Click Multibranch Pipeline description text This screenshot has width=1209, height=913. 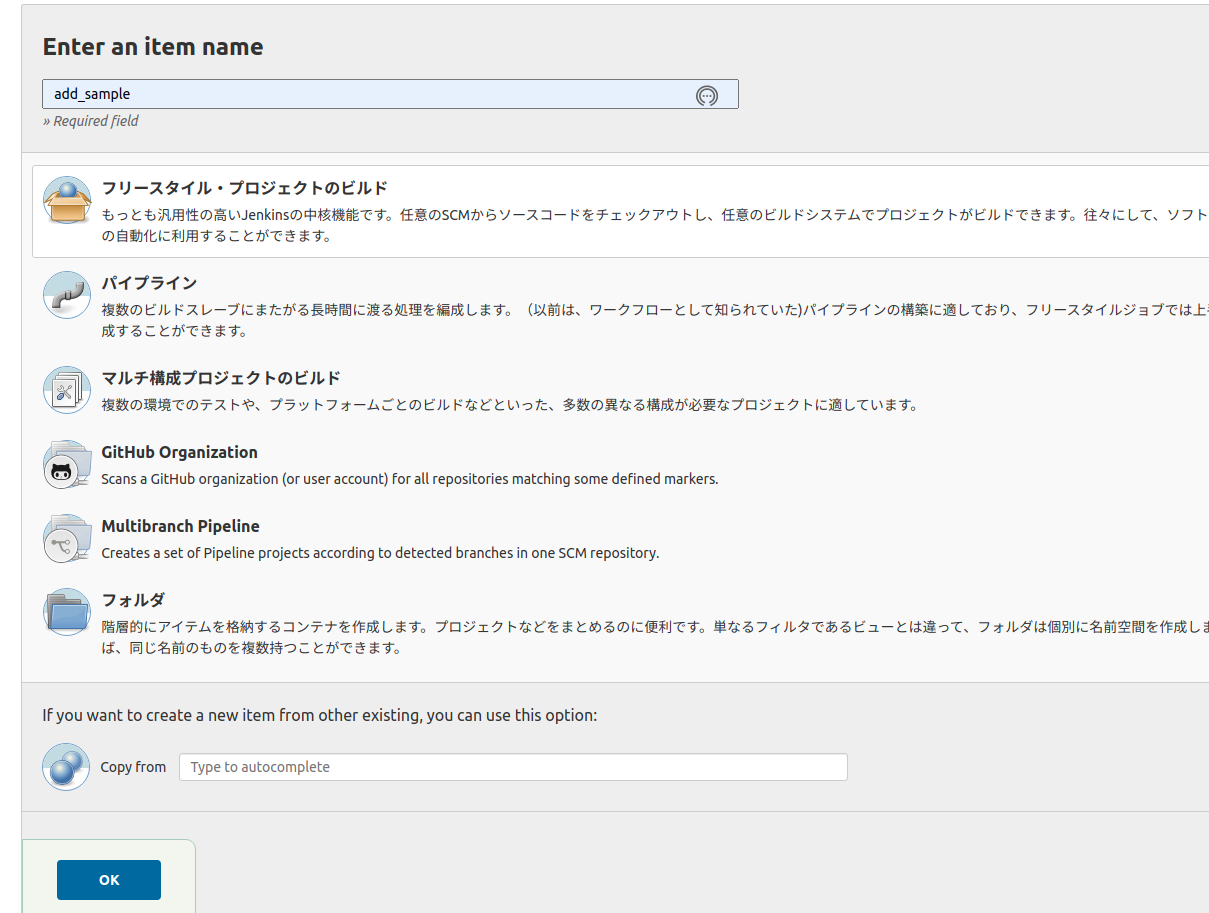click(380, 553)
